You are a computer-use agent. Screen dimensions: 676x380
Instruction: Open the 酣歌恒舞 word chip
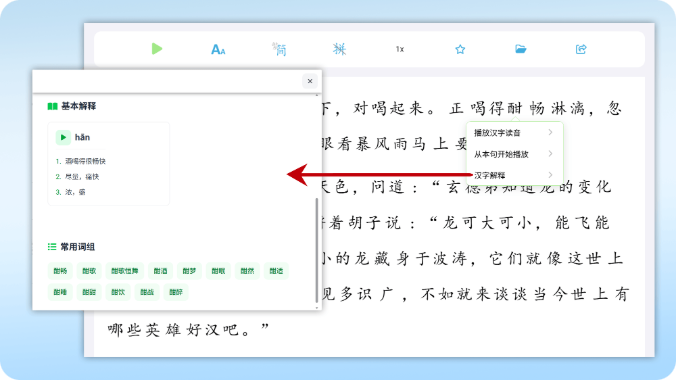pyautogui.click(x=125, y=271)
